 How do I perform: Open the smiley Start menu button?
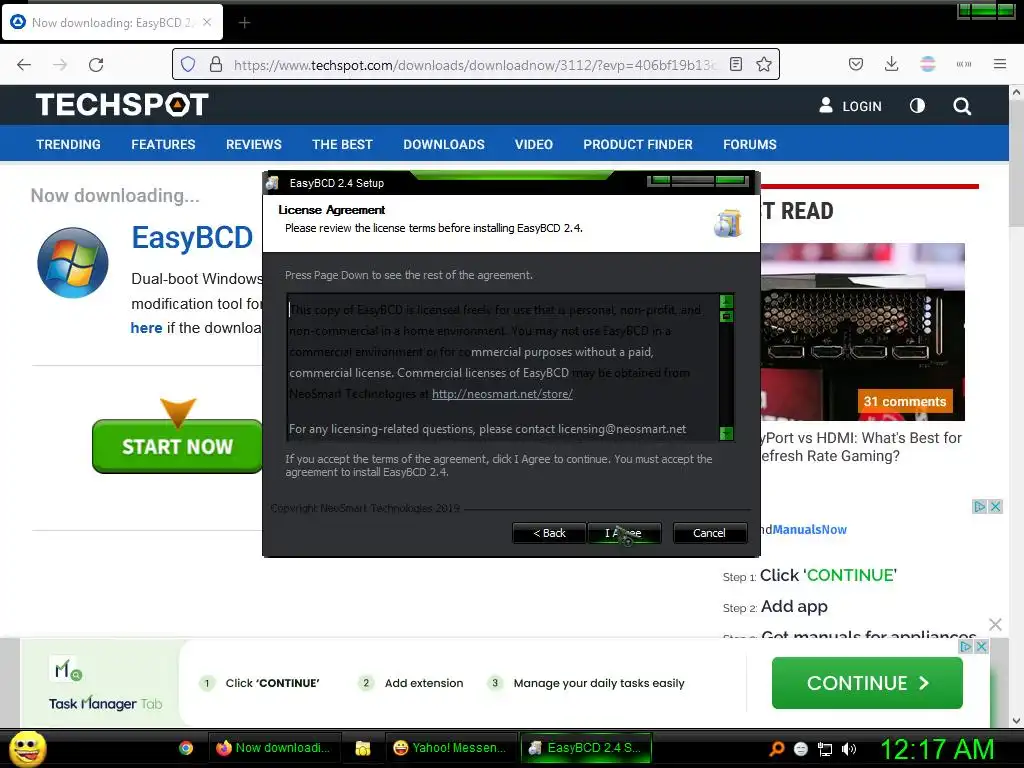(27, 748)
